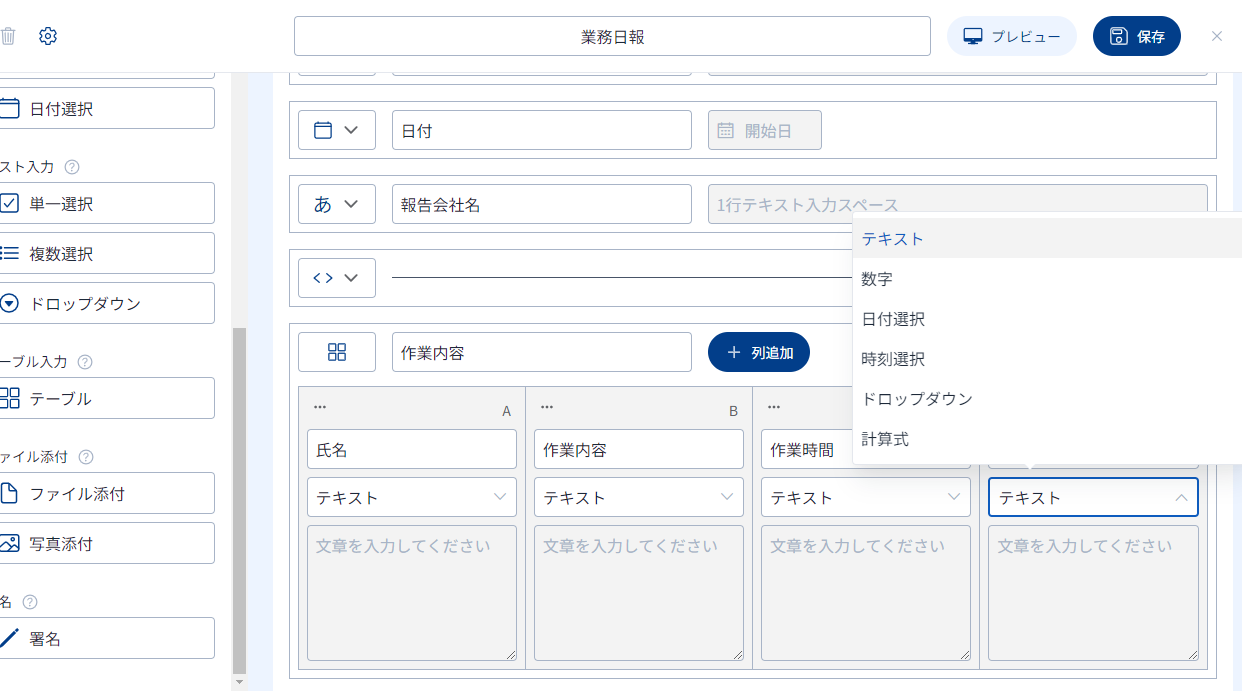Pick 時刻選択 from the dropdown options
Screen dimensions: 1242x699
(x=893, y=359)
